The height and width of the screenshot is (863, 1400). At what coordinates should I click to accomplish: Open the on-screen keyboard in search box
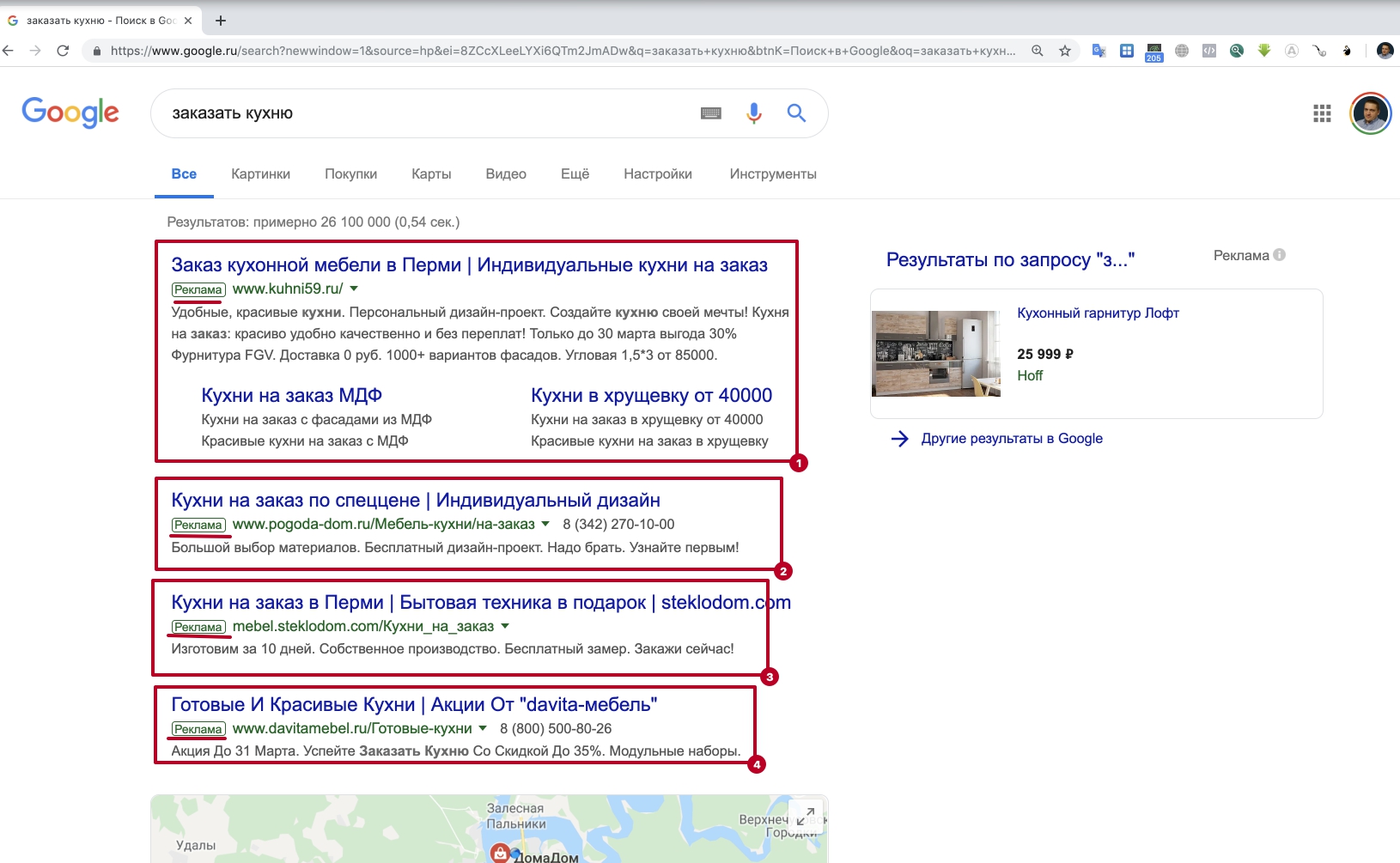coord(711,113)
